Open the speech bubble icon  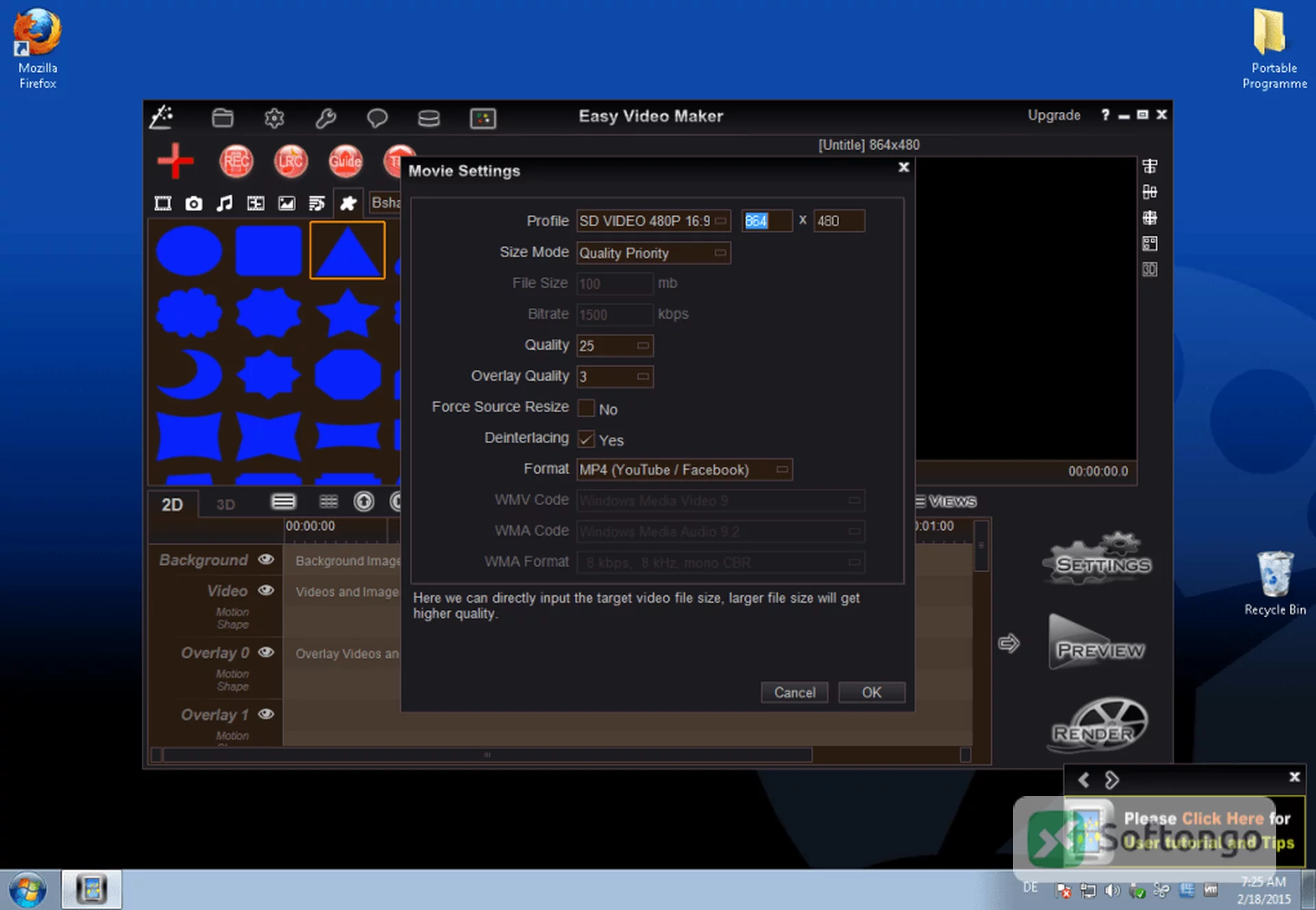point(377,118)
